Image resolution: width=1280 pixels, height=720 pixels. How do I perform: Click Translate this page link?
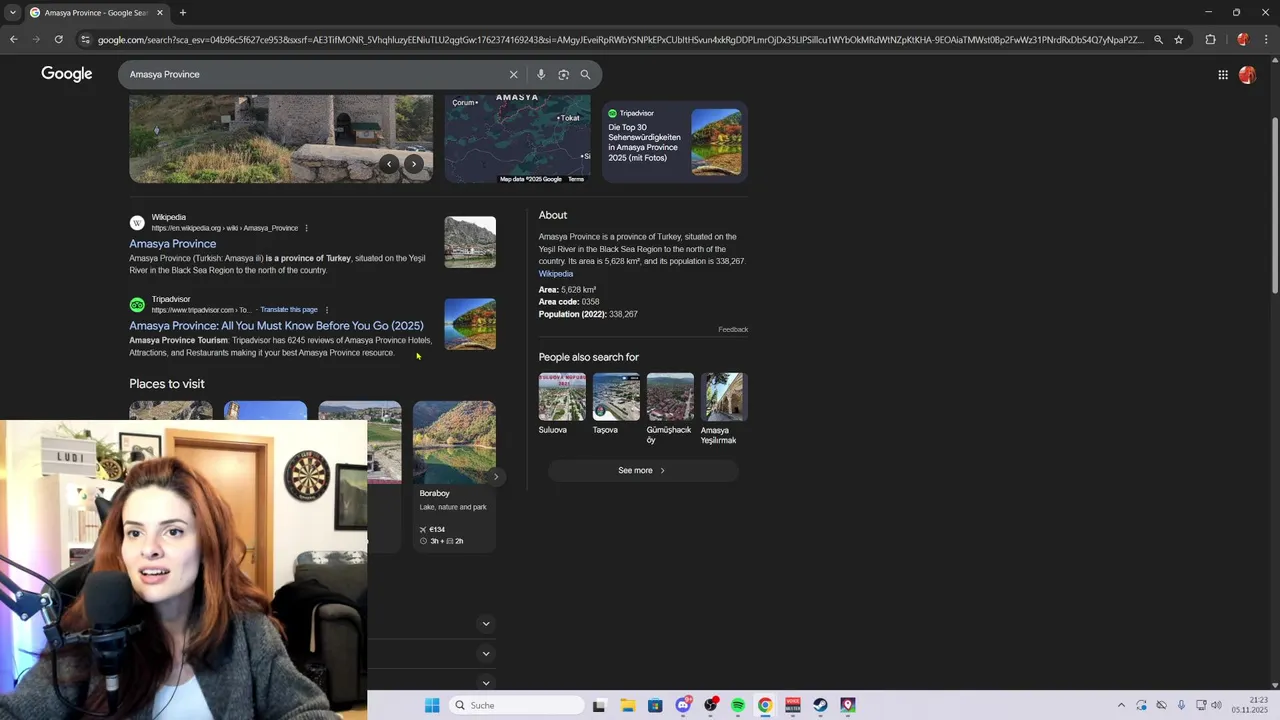coord(289,310)
